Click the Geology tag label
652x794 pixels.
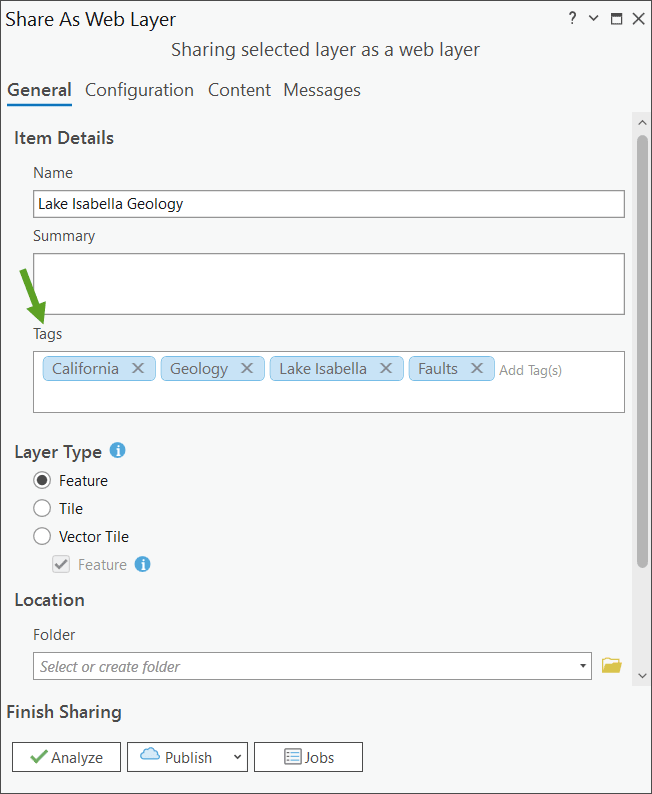coord(199,369)
